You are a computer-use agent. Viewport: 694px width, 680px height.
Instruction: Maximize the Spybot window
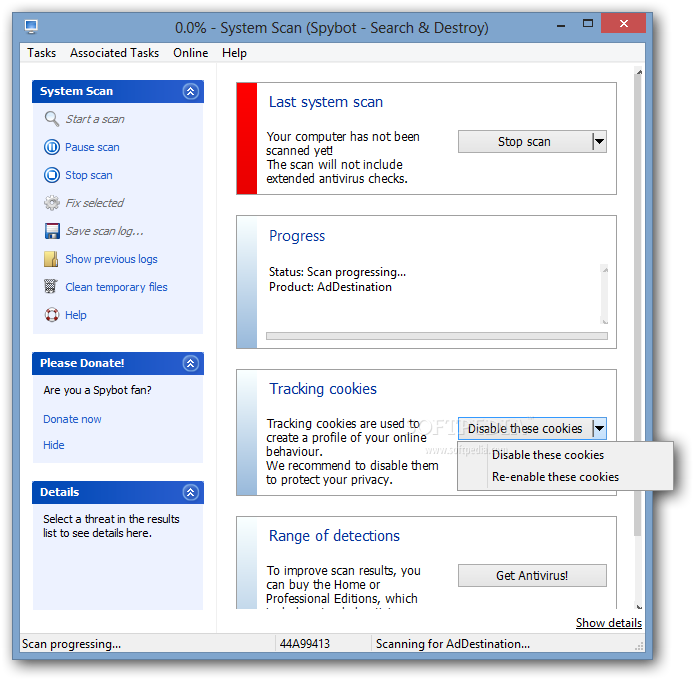click(x=588, y=24)
